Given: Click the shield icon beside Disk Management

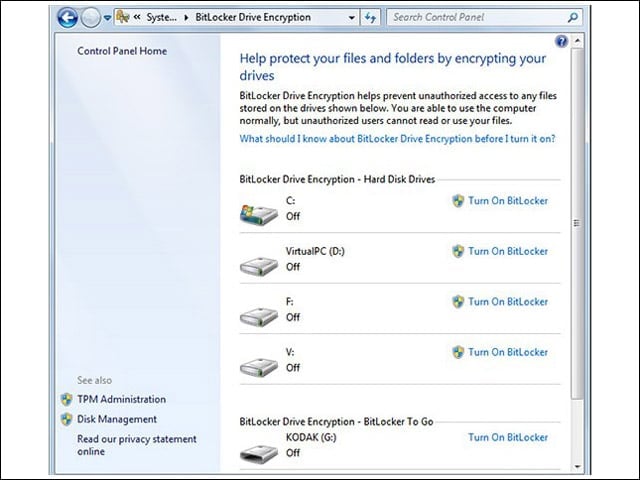Looking at the screenshot, I should pos(67,419).
